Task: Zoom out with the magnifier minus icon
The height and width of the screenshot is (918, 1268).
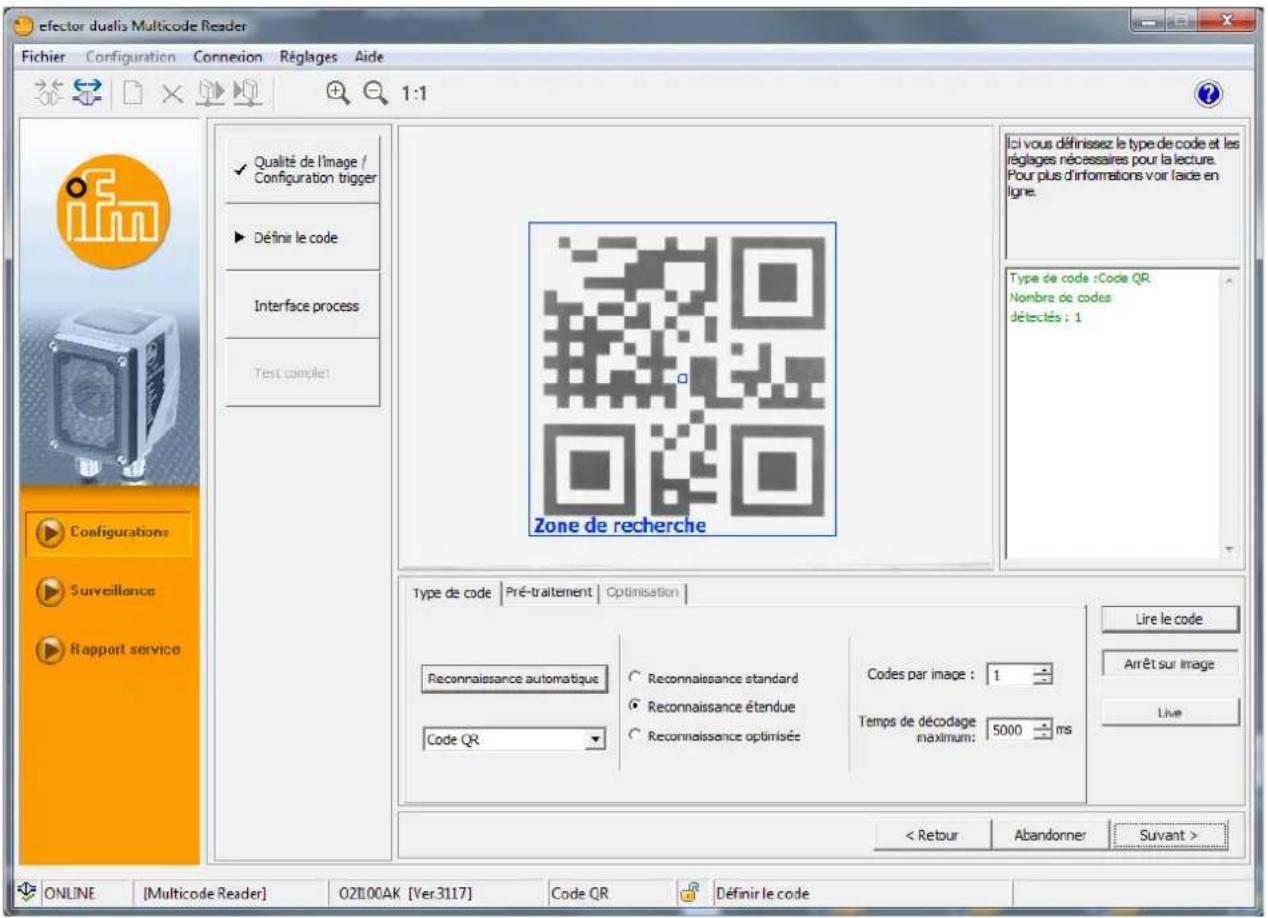Action: pyautogui.click(x=376, y=93)
